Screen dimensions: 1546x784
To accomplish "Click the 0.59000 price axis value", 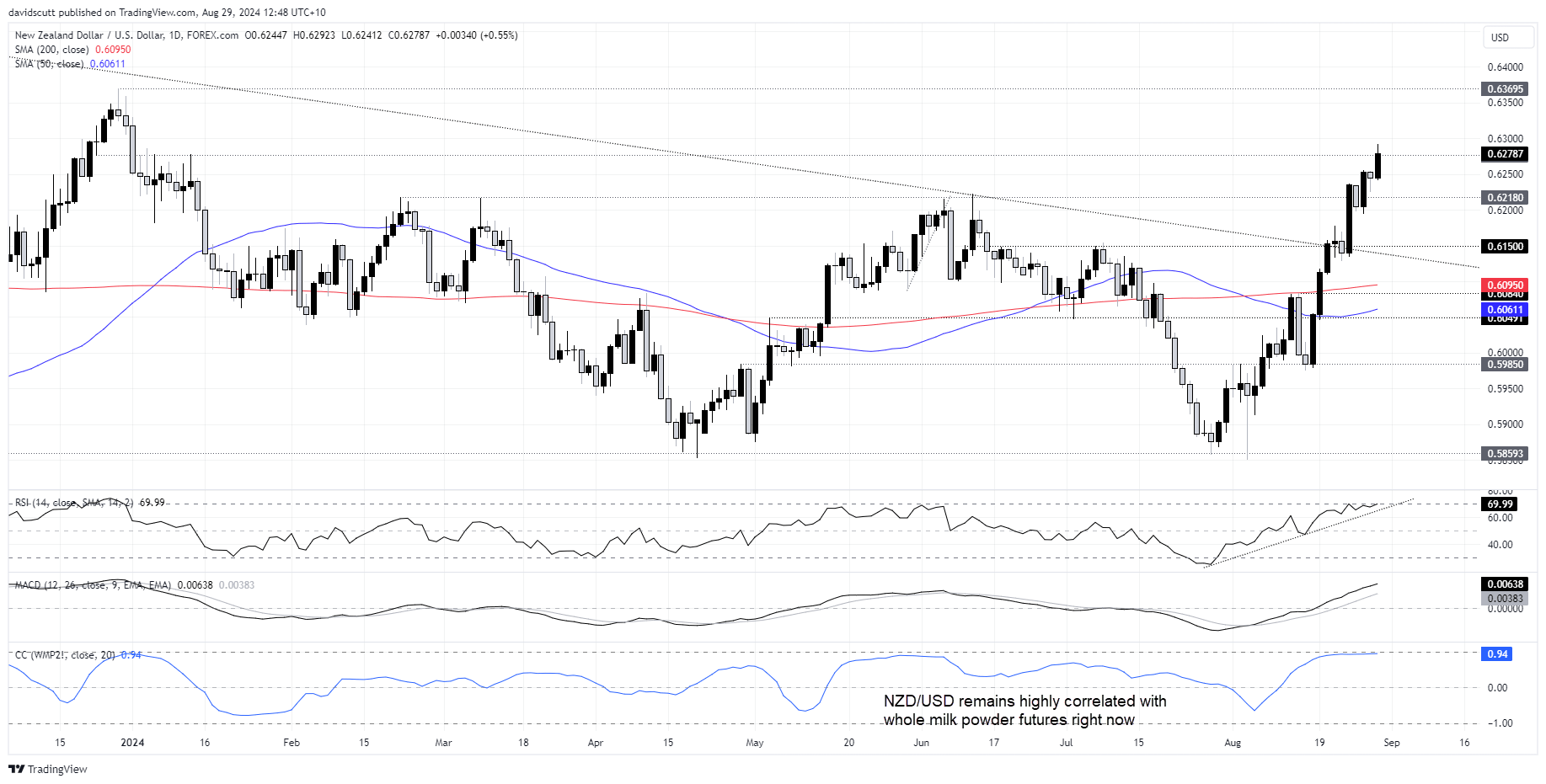I will 1505,424.
